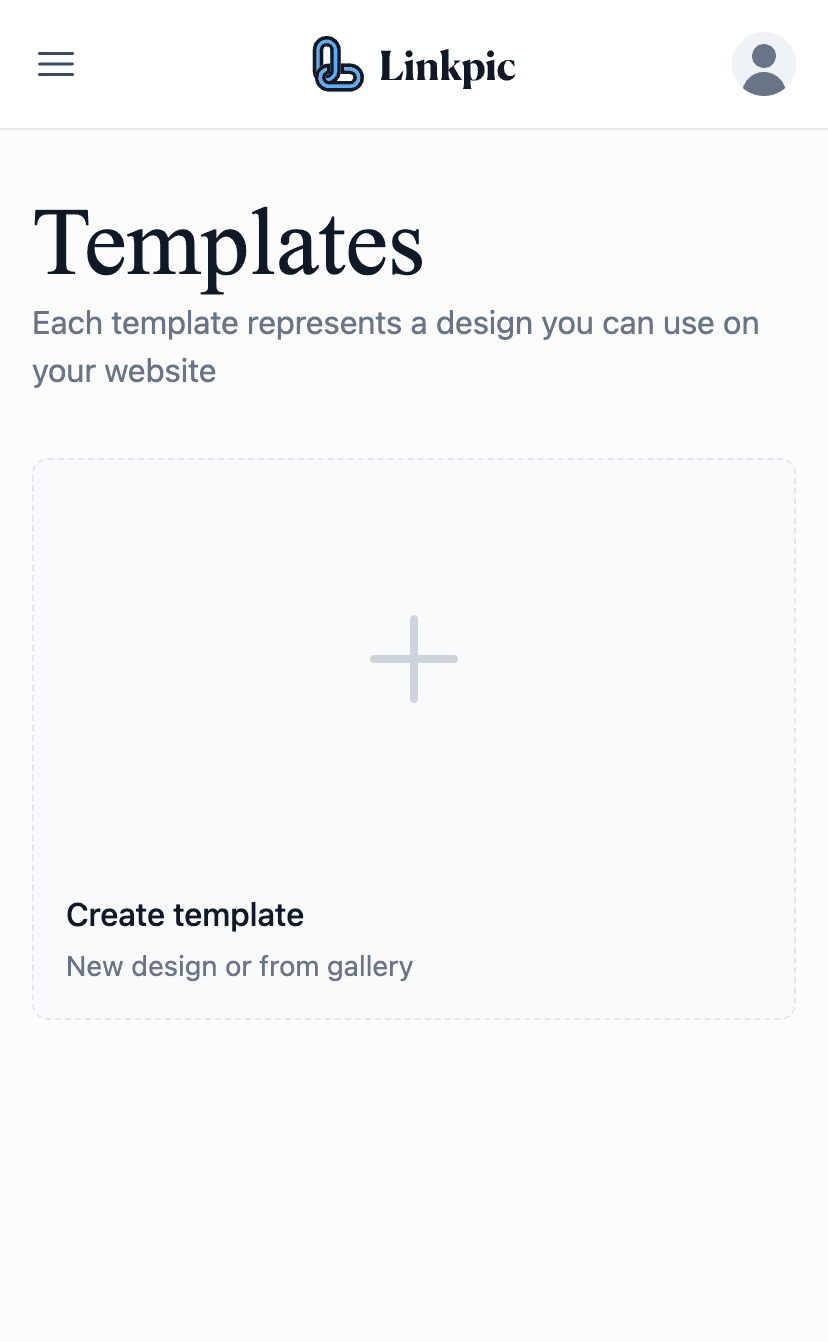The height and width of the screenshot is (1342, 828).
Task: Select the template description text under Templates
Action: (x=395, y=346)
